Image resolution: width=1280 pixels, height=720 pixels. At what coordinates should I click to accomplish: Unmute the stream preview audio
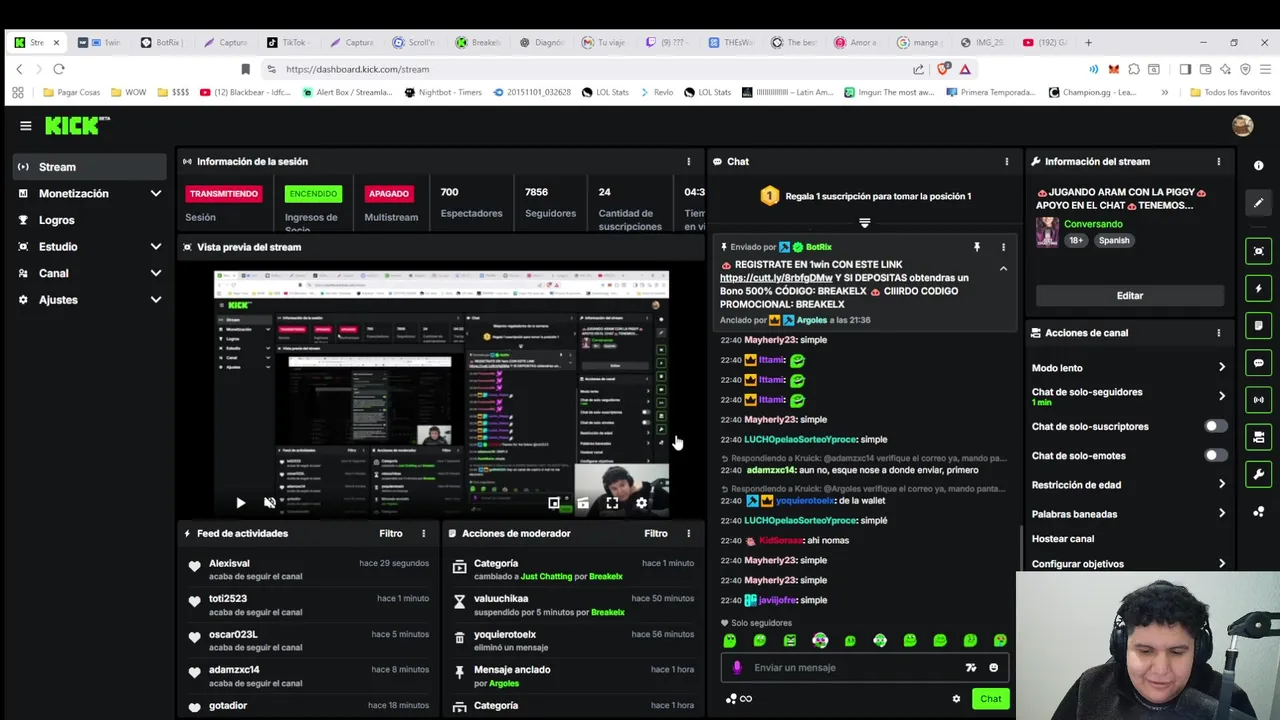click(x=269, y=503)
